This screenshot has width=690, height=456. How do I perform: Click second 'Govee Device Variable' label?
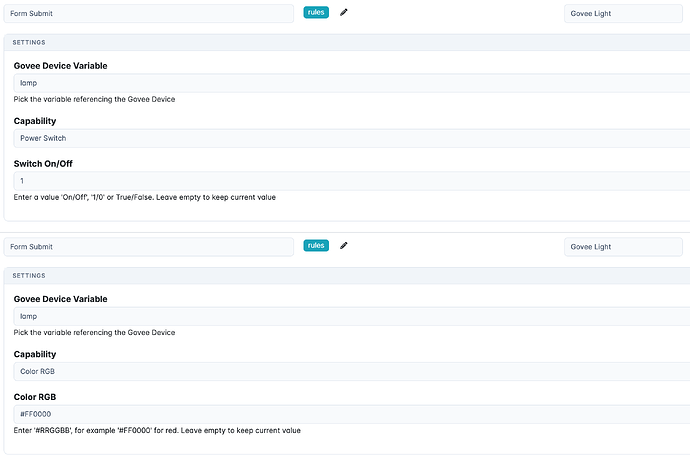click(x=60, y=299)
